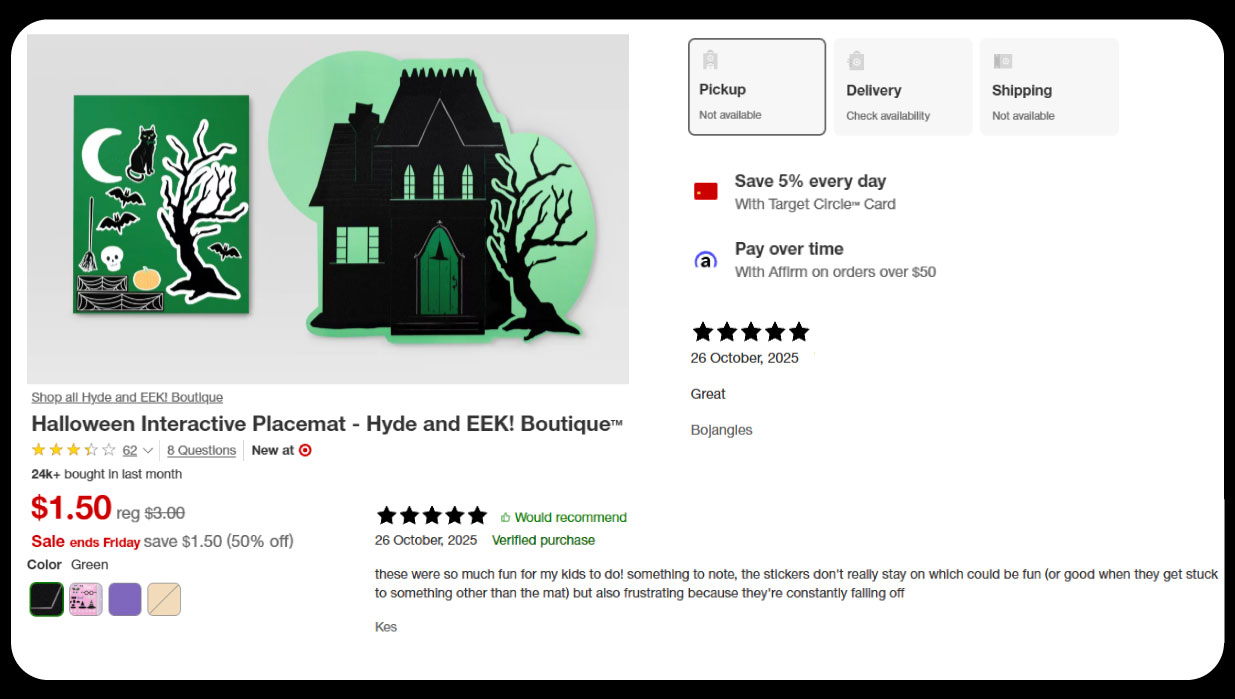Choose the pink patterned color swatch

coord(86,599)
